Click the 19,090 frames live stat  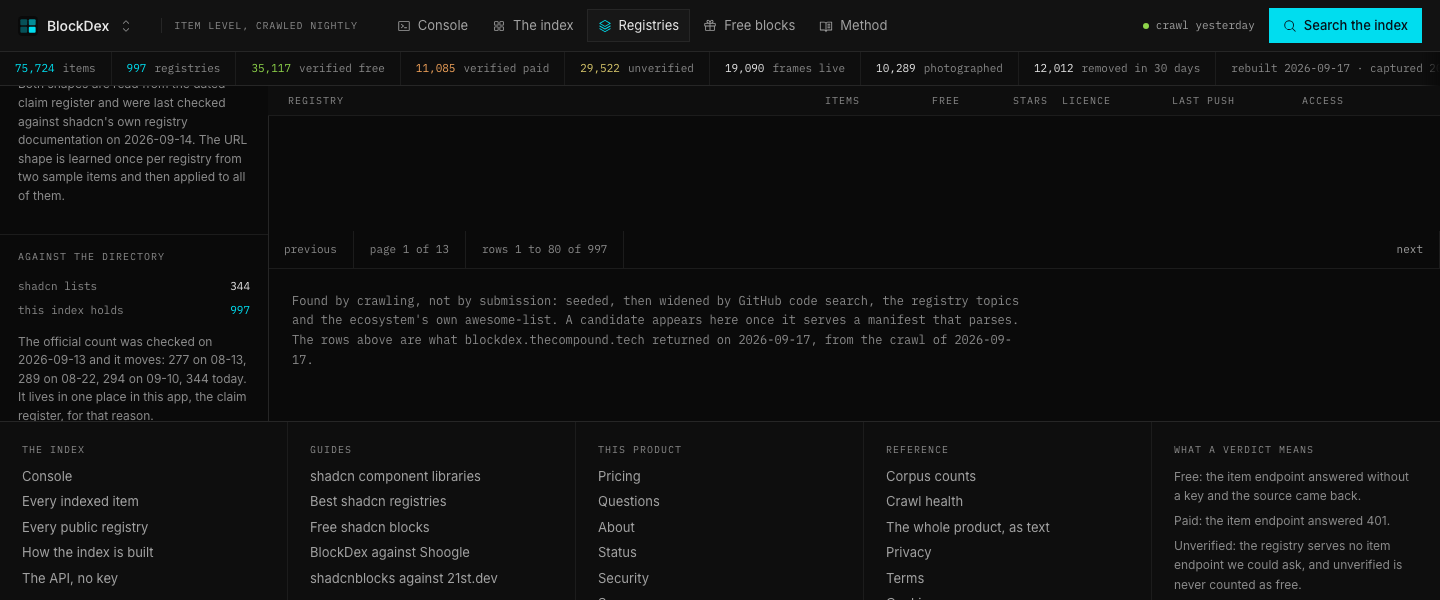point(785,68)
